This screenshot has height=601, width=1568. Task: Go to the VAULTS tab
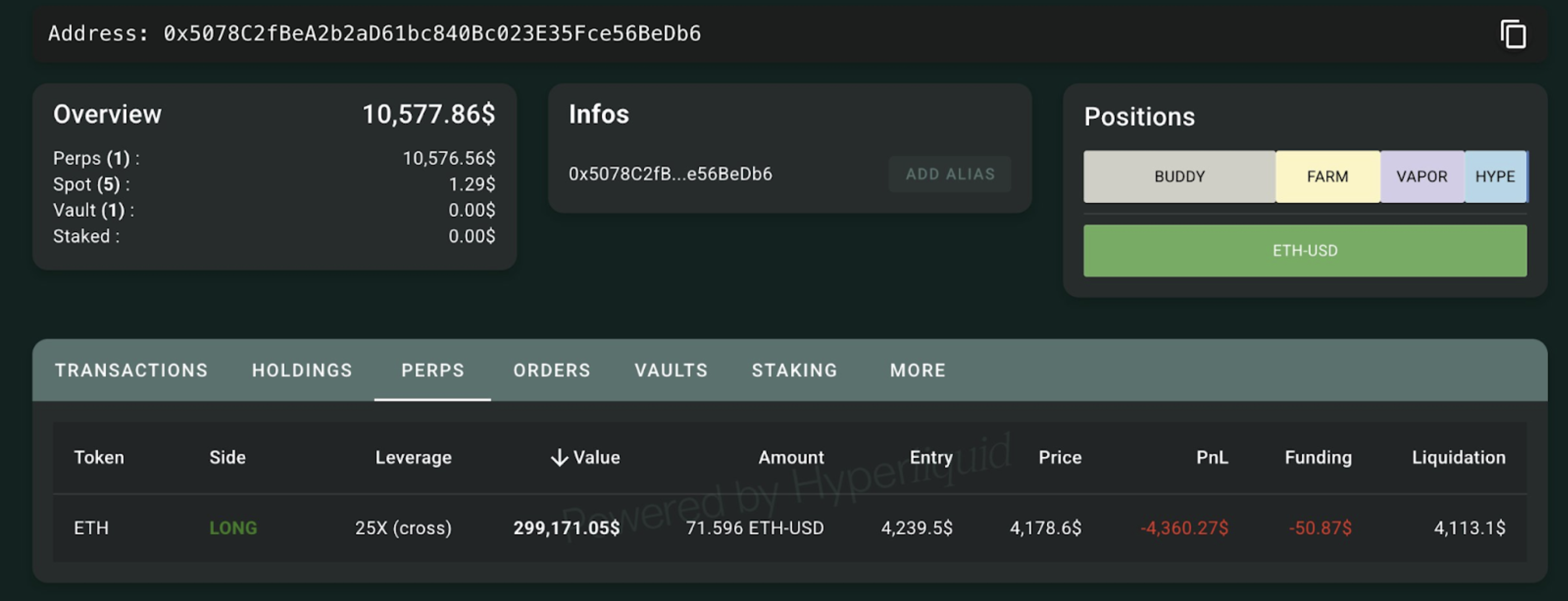click(671, 370)
